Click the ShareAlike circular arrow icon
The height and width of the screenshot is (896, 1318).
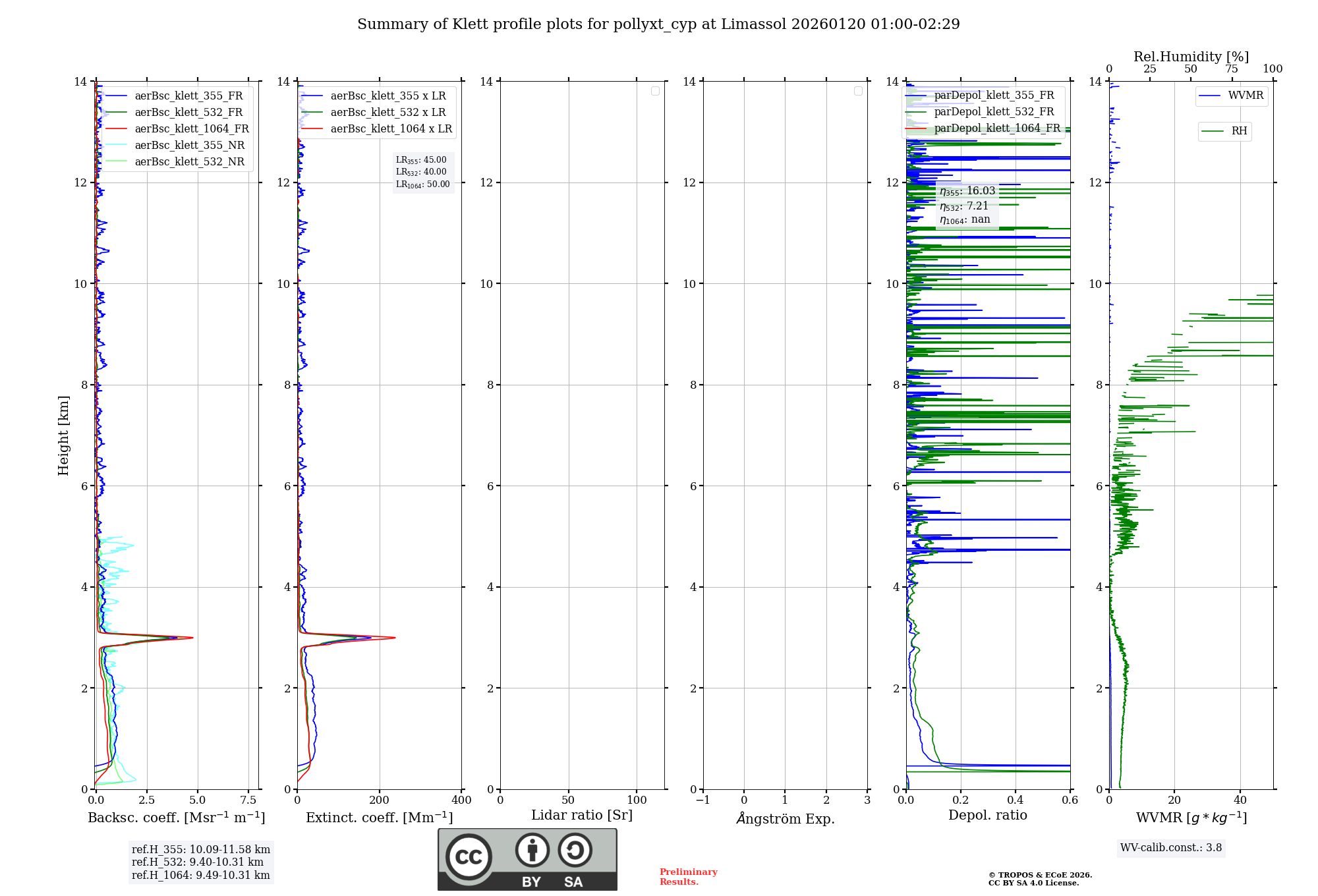[575, 850]
